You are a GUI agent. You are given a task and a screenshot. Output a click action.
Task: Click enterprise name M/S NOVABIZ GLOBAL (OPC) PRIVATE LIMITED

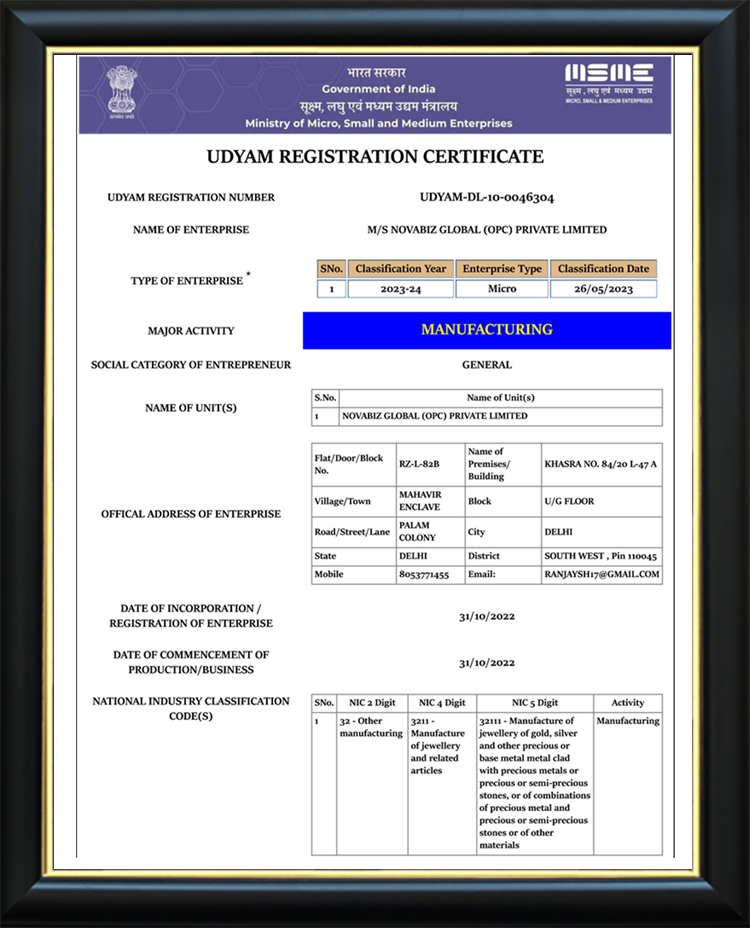click(487, 230)
